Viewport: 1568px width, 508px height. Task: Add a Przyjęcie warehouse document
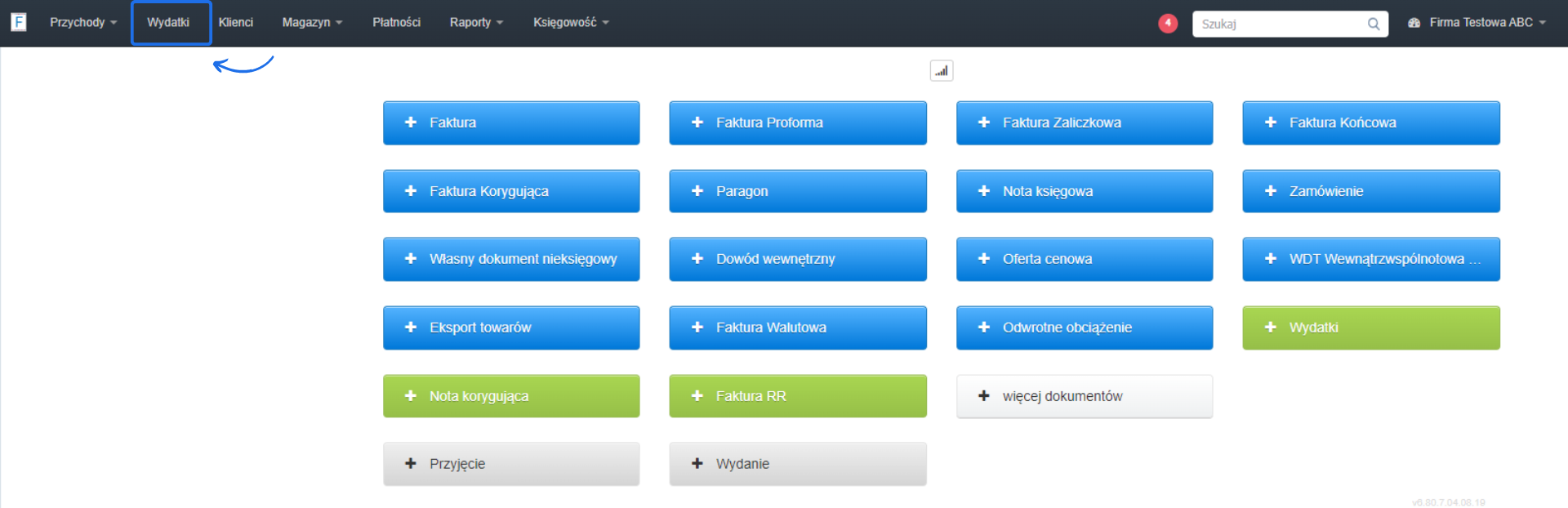pyautogui.click(x=511, y=464)
